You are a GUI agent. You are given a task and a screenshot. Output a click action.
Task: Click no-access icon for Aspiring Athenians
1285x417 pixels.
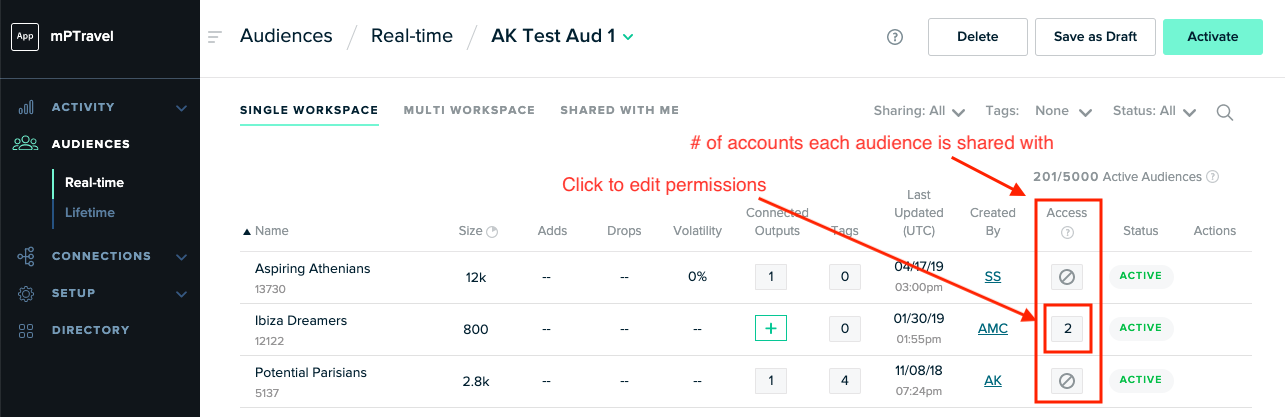click(x=1066, y=276)
